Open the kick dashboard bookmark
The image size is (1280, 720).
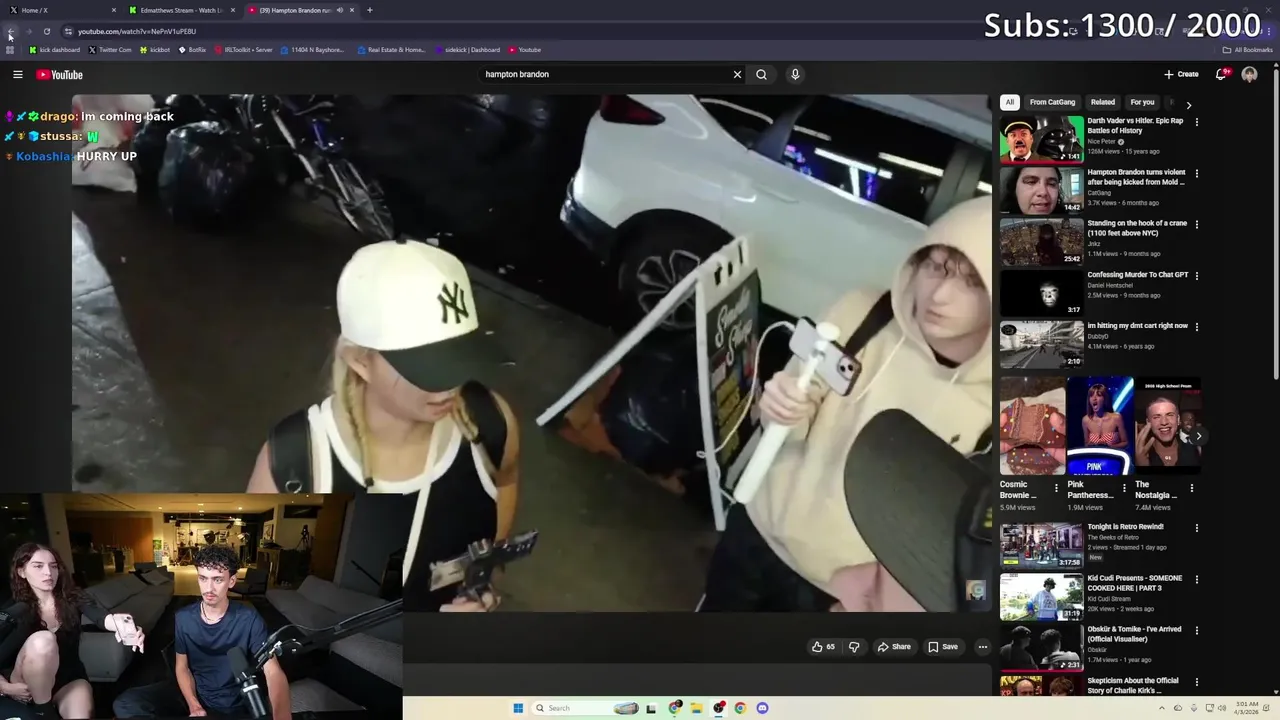pos(55,50)
